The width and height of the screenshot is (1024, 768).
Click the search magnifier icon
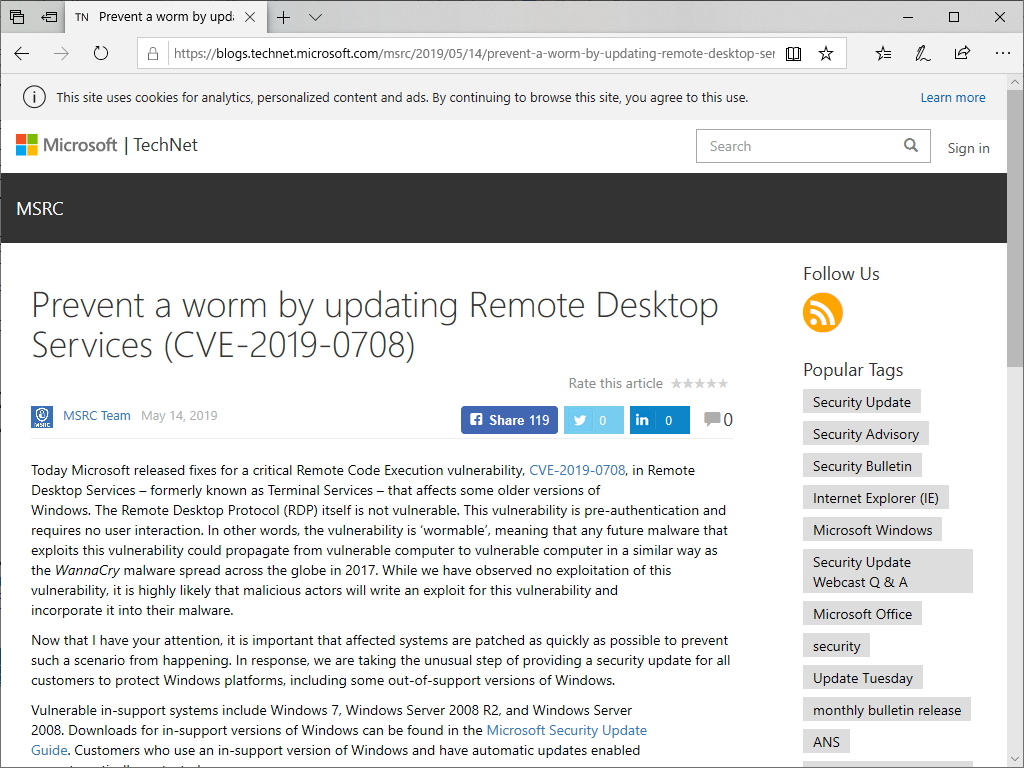pyautogui.click(x=910, y=146)
